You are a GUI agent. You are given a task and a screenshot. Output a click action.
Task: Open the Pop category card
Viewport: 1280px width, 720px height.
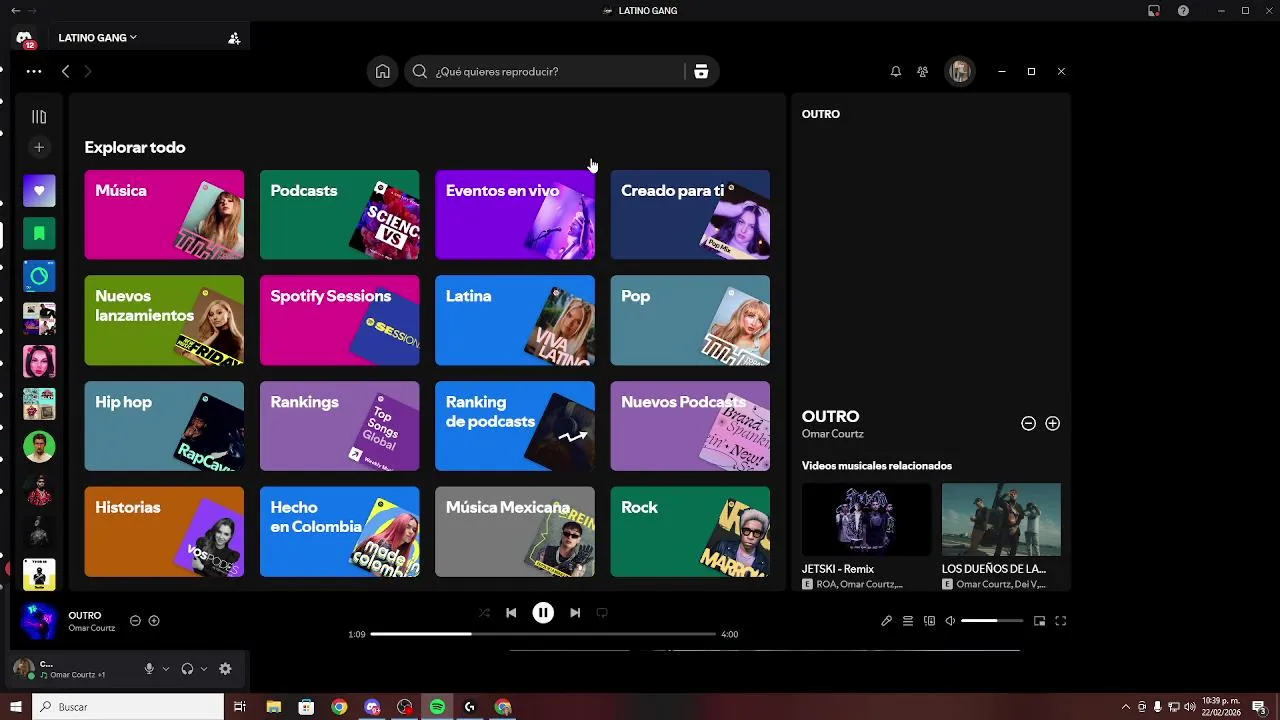[x=690, y=320]
